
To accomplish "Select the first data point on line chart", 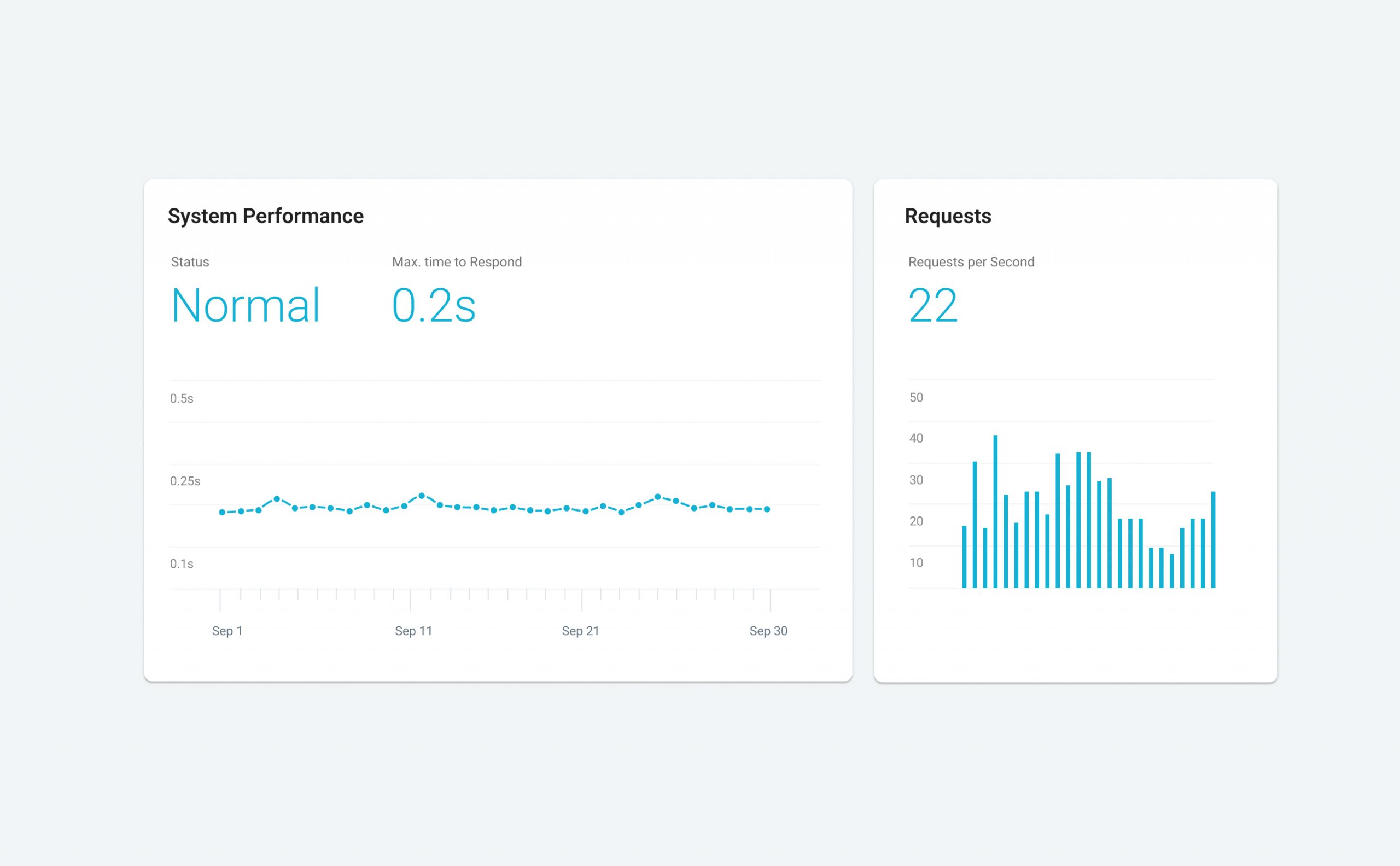I will point(222,512).
